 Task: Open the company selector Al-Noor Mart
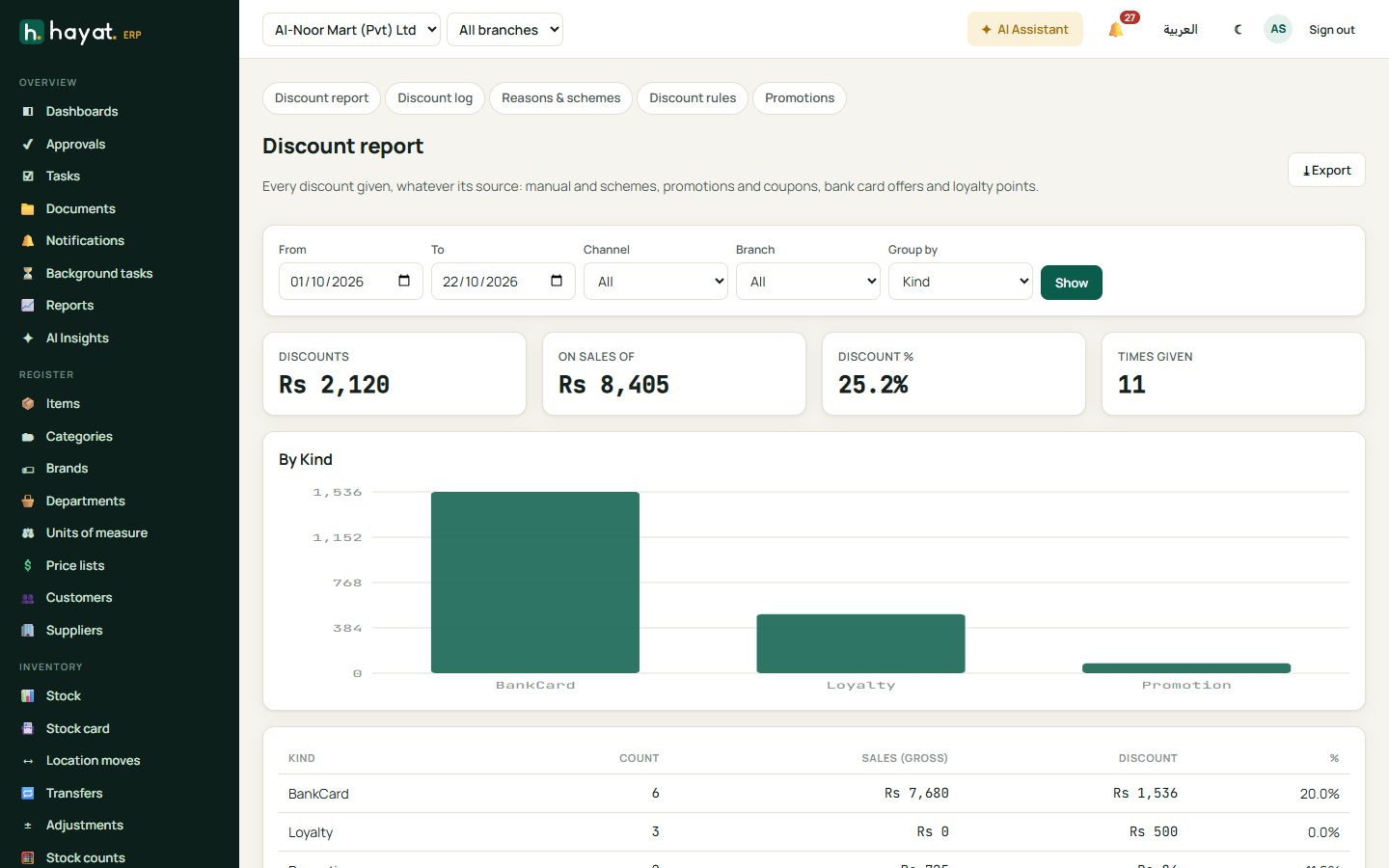[x=351, y=29]
